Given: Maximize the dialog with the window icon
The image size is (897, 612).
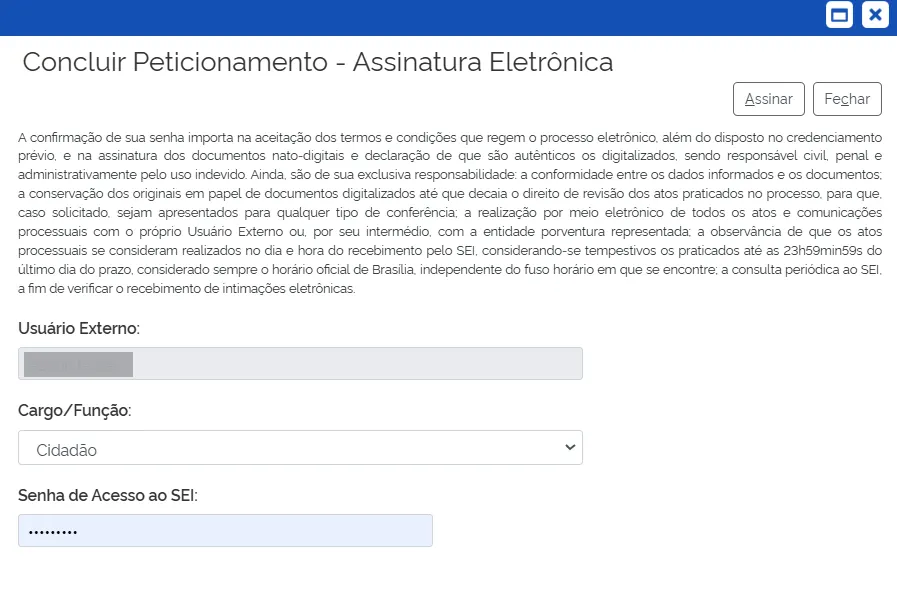Looking at the screenshot, I should (840, 14).
